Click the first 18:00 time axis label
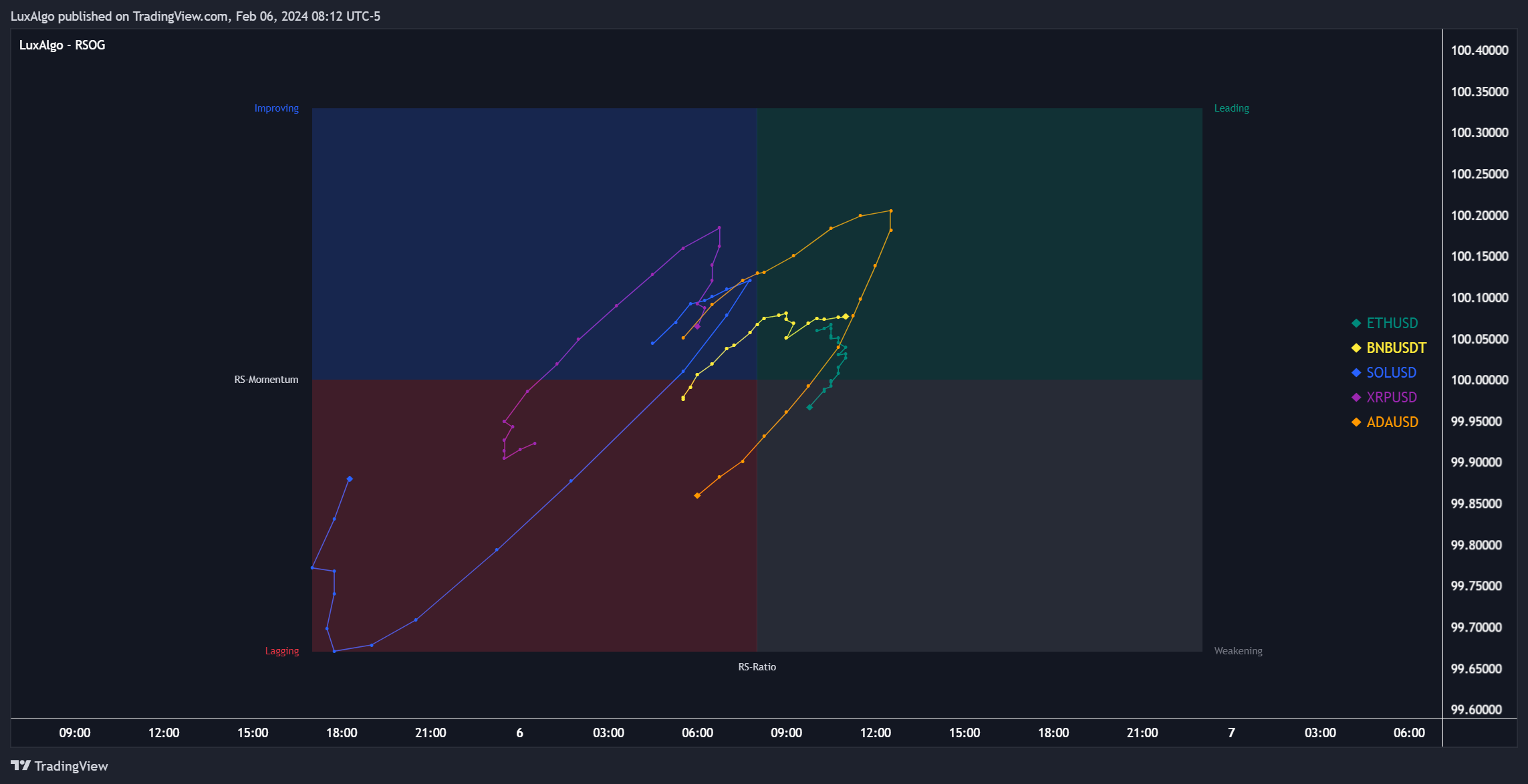The width and height of the screenshot is (1528, 784). 342,733
